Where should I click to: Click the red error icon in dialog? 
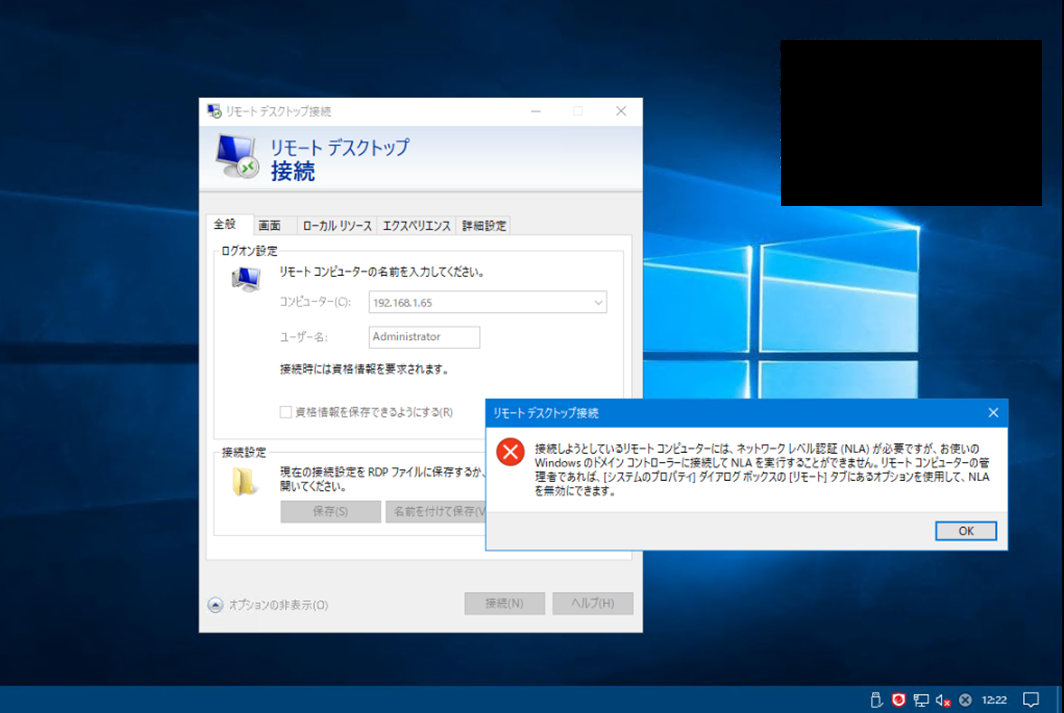click(x=510, y=452)
